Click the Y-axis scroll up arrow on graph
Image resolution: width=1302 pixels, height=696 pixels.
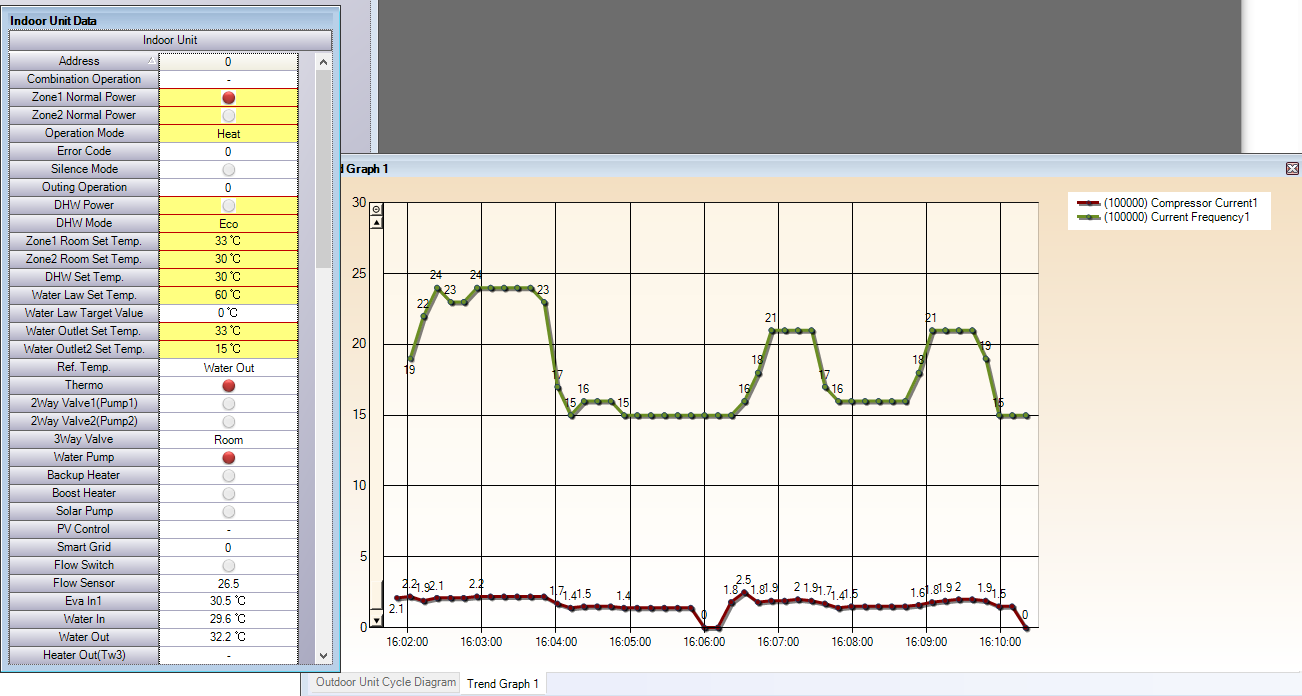[376, 223]
